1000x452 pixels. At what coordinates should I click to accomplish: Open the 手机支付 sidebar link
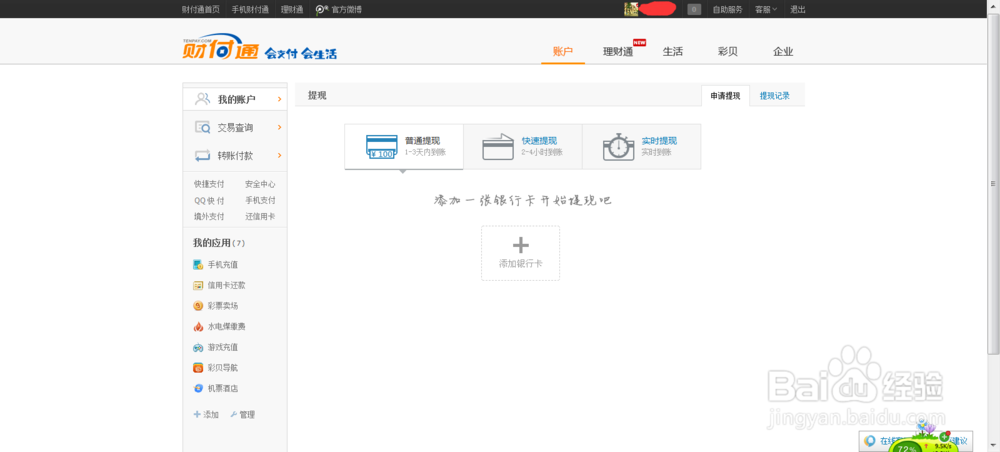pyautogui.click(x=260, y=200)
